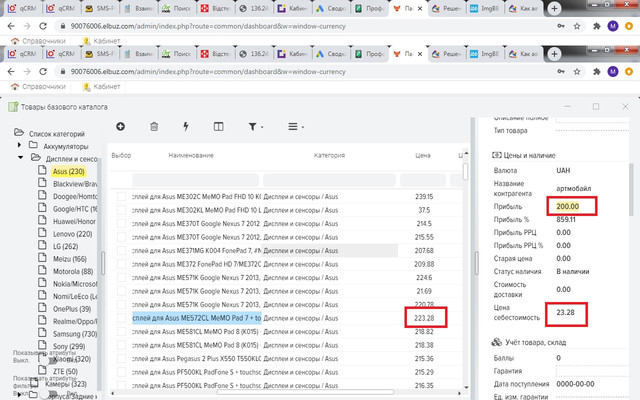Click the page icon beside Lenovo (220)
Screen dimensions: 640x400
pos(42,233)
